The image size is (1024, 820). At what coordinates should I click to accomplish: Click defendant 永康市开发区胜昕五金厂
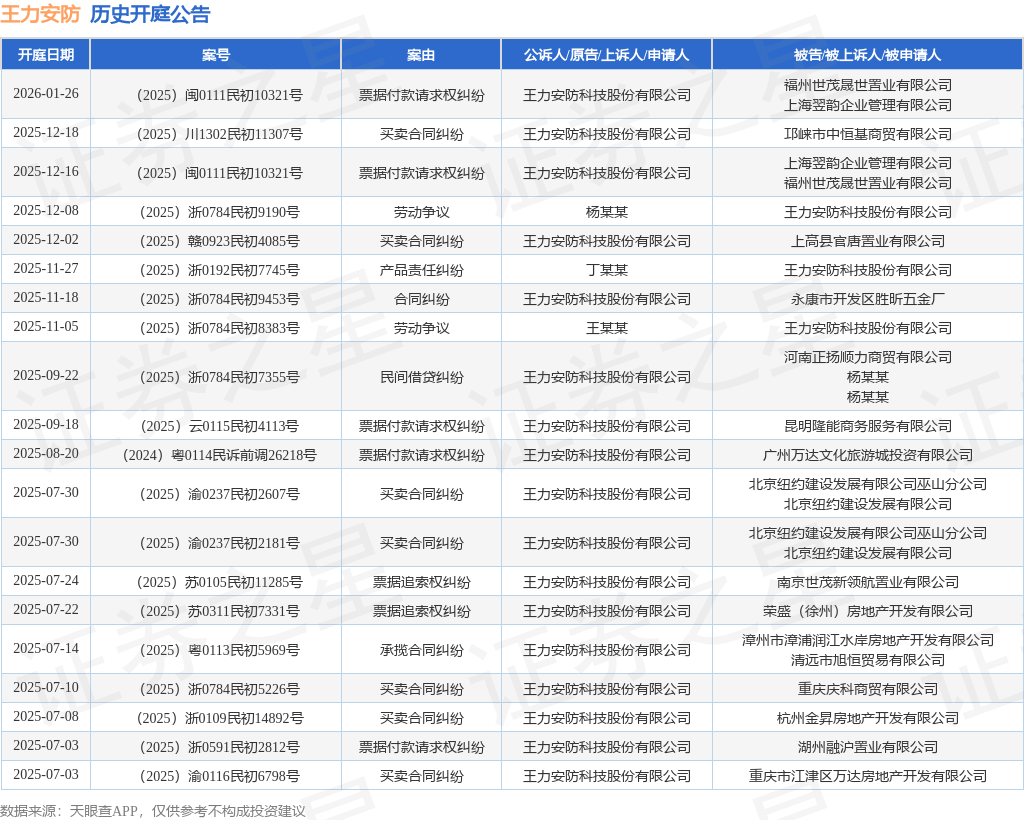pyautogui.click(x=868, y=299)
